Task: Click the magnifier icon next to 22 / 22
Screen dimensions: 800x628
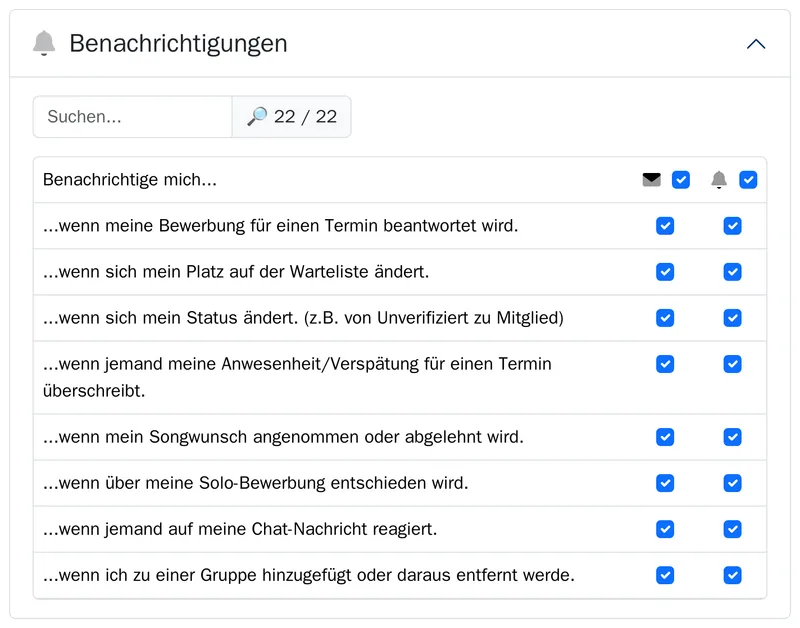Action: point(257,116)
